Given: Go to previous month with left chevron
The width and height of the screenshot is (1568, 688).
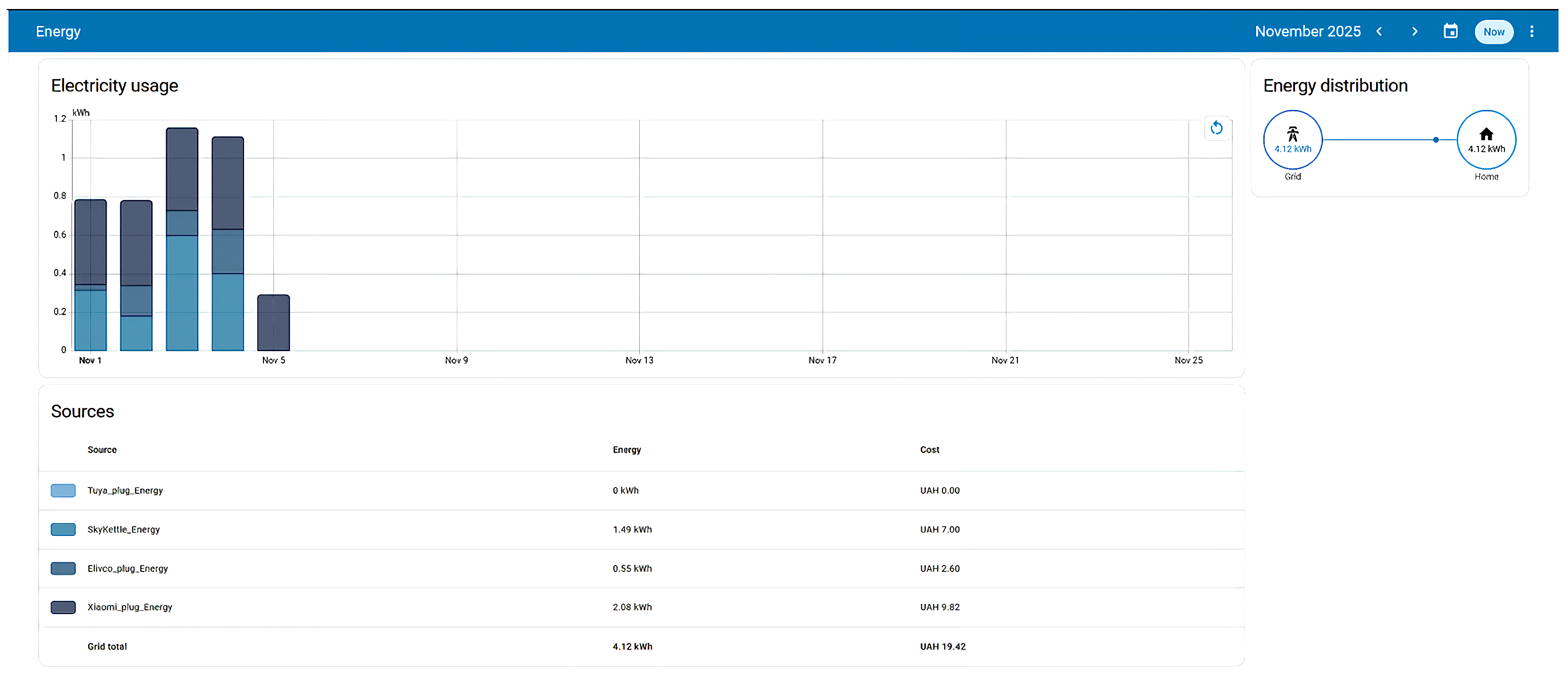Looking at the screenshot, I should click(x=1379, y=32).
